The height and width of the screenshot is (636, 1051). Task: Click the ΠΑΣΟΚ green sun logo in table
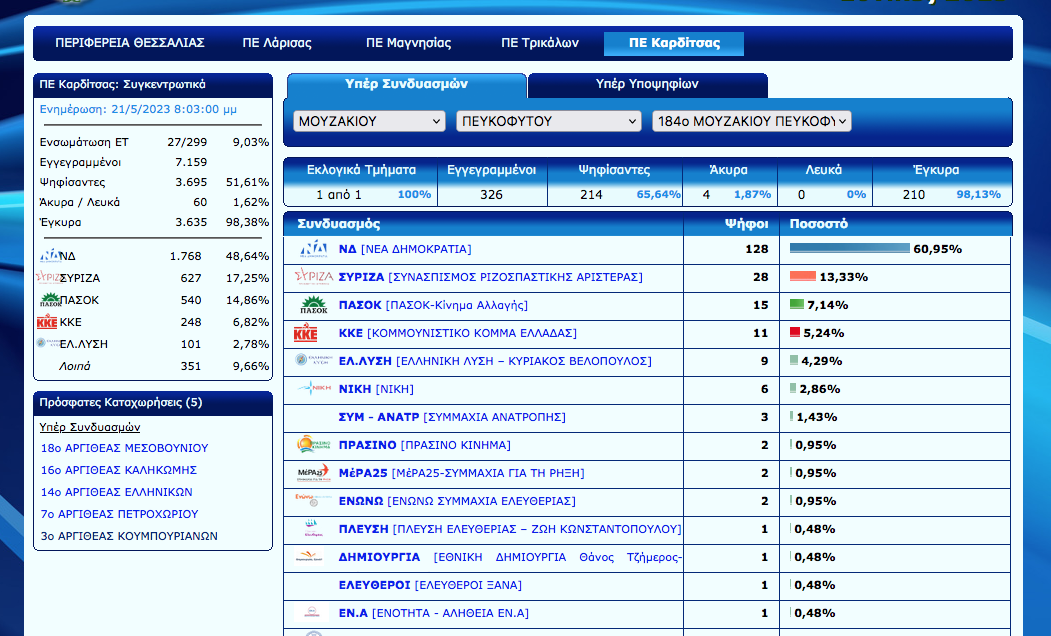(x=314, y=305)
